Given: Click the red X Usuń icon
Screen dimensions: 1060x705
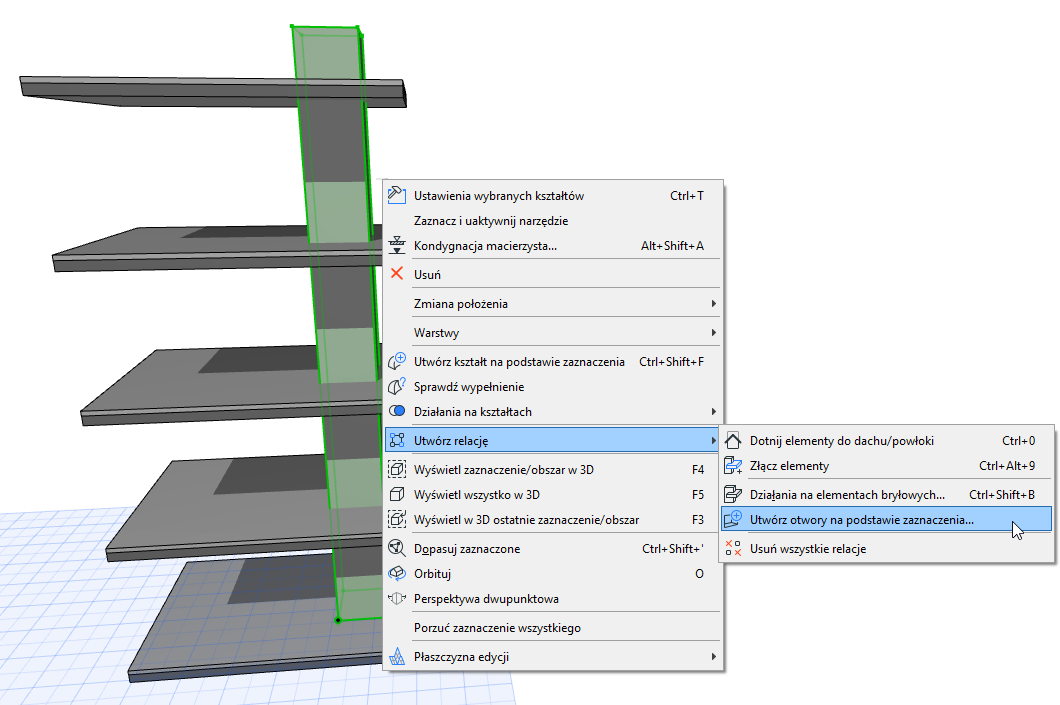Looking at the screenshot, I should pyautogui.click(x=397, y=274).
